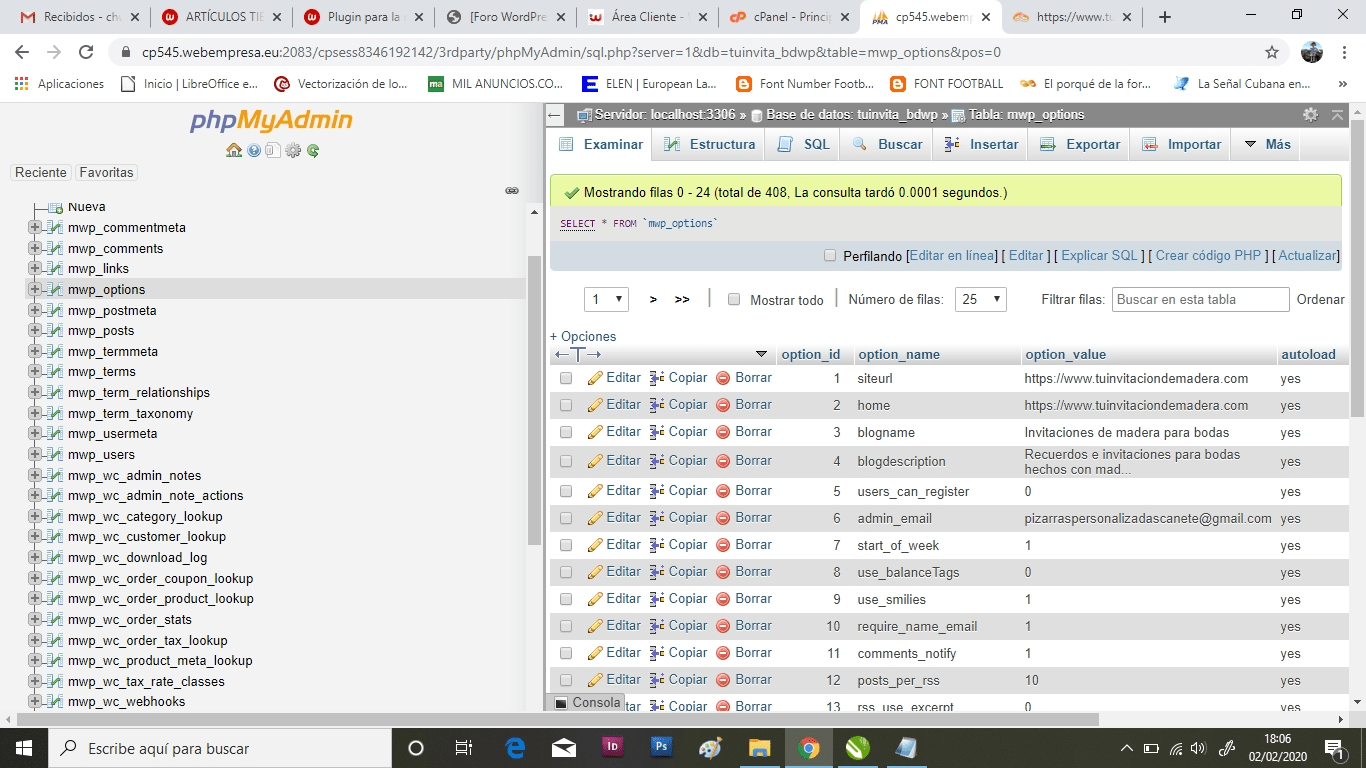Select the admin_email row checkbox
This screenshot has width=1366, height=768.
566,519
